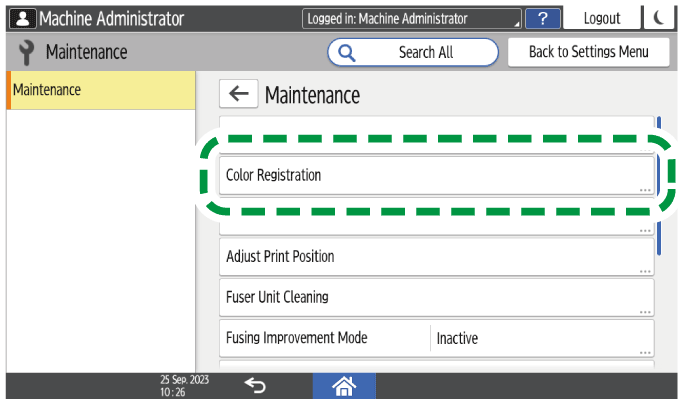Change the Inactive fusing mode value
This screenshot has width=683, height=404.
click(x=540, y=338)
